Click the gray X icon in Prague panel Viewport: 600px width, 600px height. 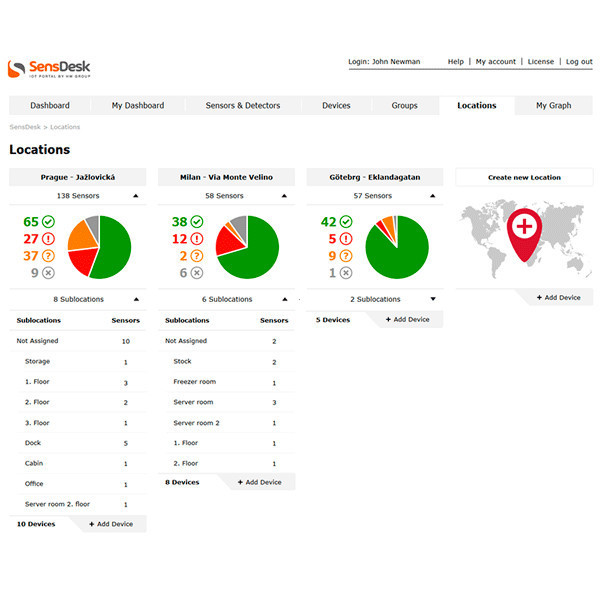pos(49,273)
